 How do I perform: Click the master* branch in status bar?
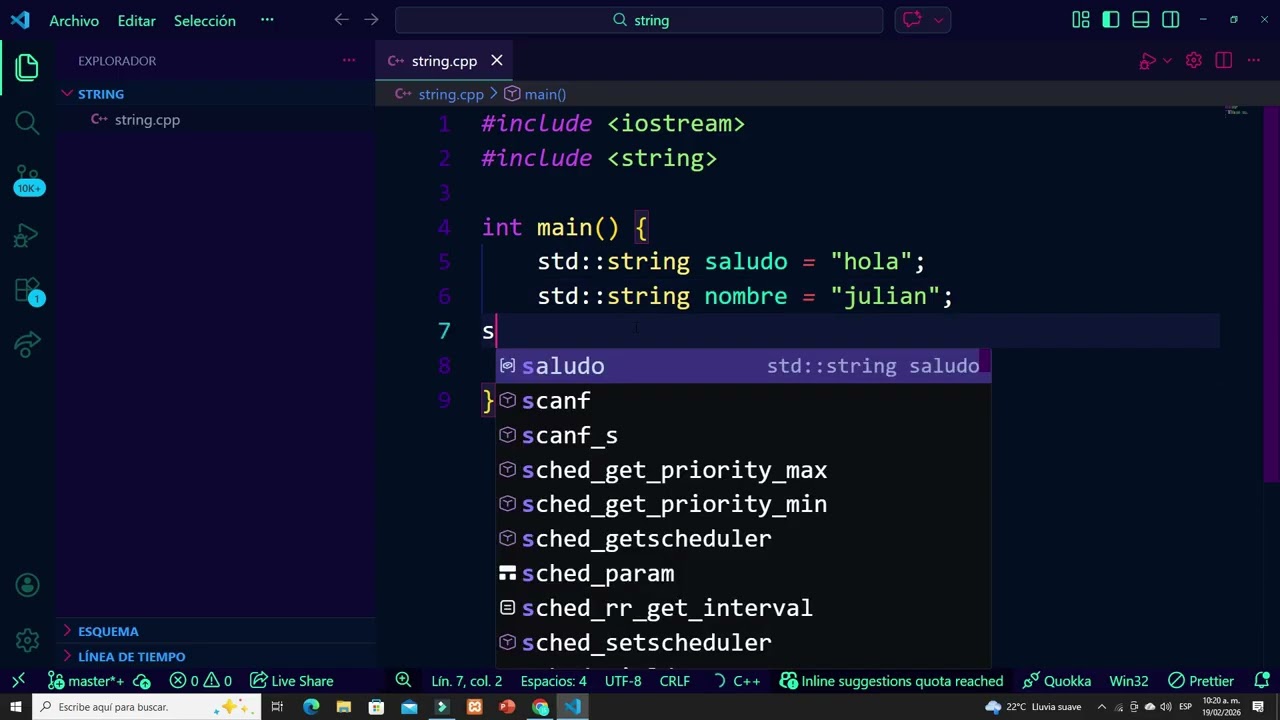[x=86, y=681]
